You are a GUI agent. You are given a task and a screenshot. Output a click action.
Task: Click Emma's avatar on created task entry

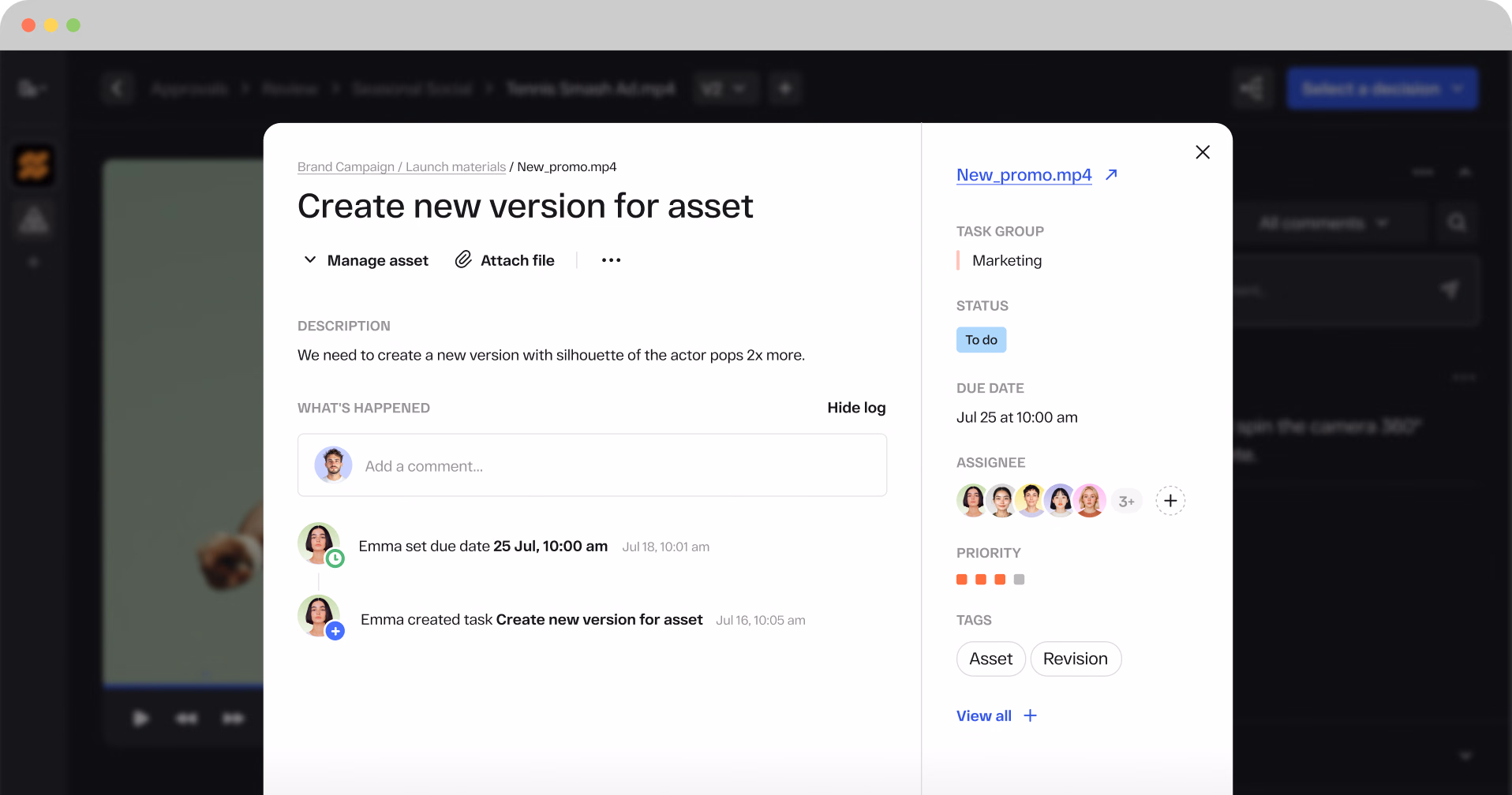[x=318, y=615]
